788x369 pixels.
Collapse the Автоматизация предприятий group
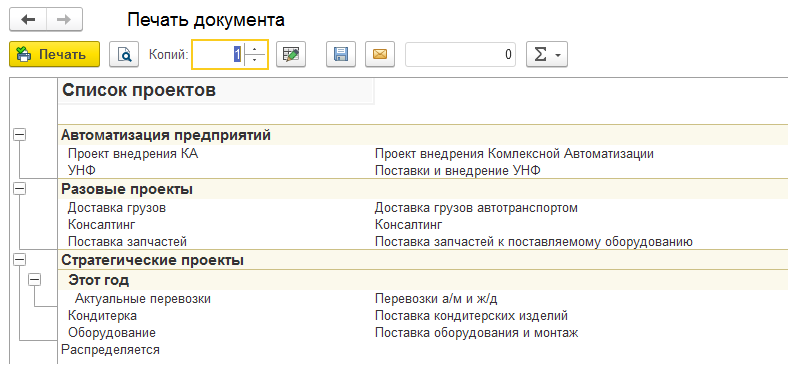(20, 135)
